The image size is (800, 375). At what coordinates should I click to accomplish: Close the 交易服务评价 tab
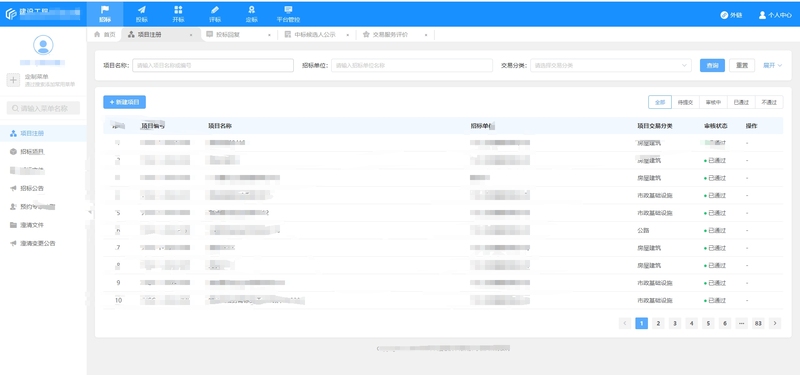coord(426,35)
